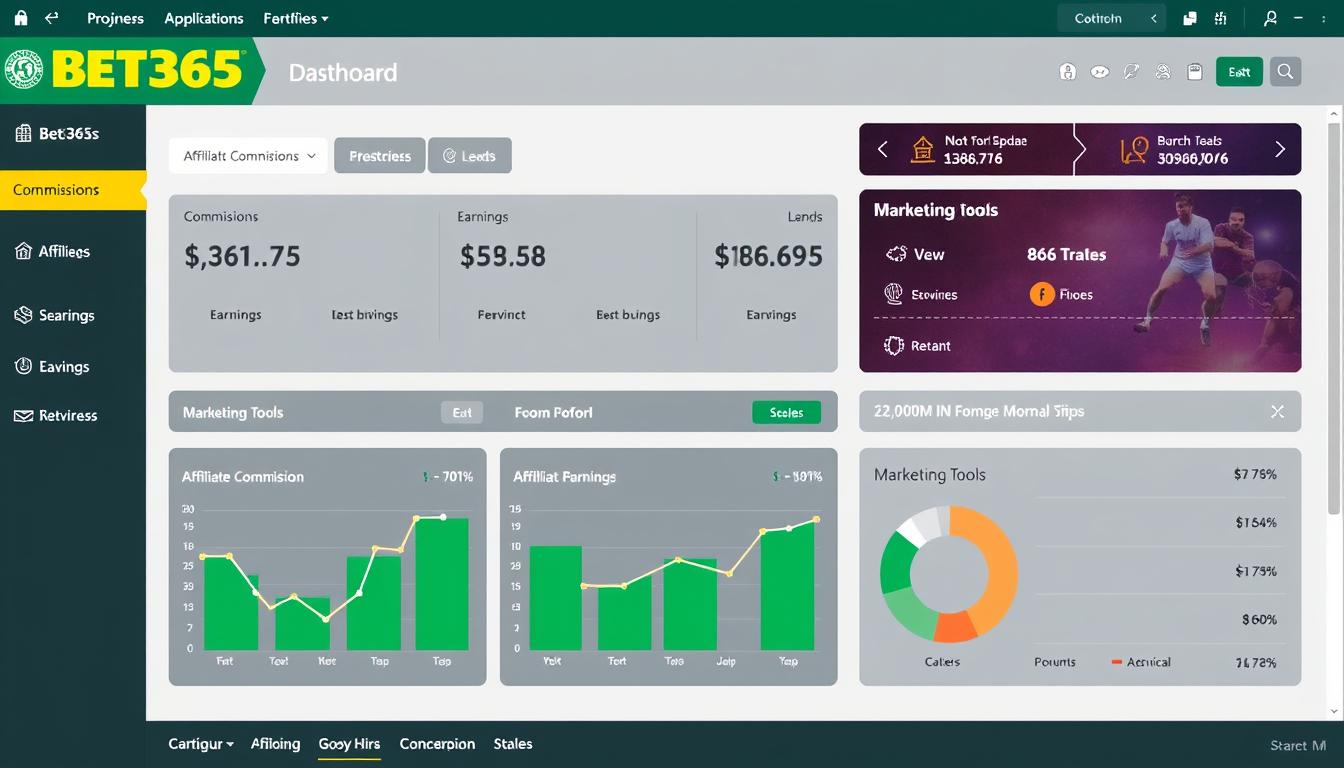Click the 866 Trates text
The height and width of the screenshot is (768, 1344).
(x=1066, y=255)
